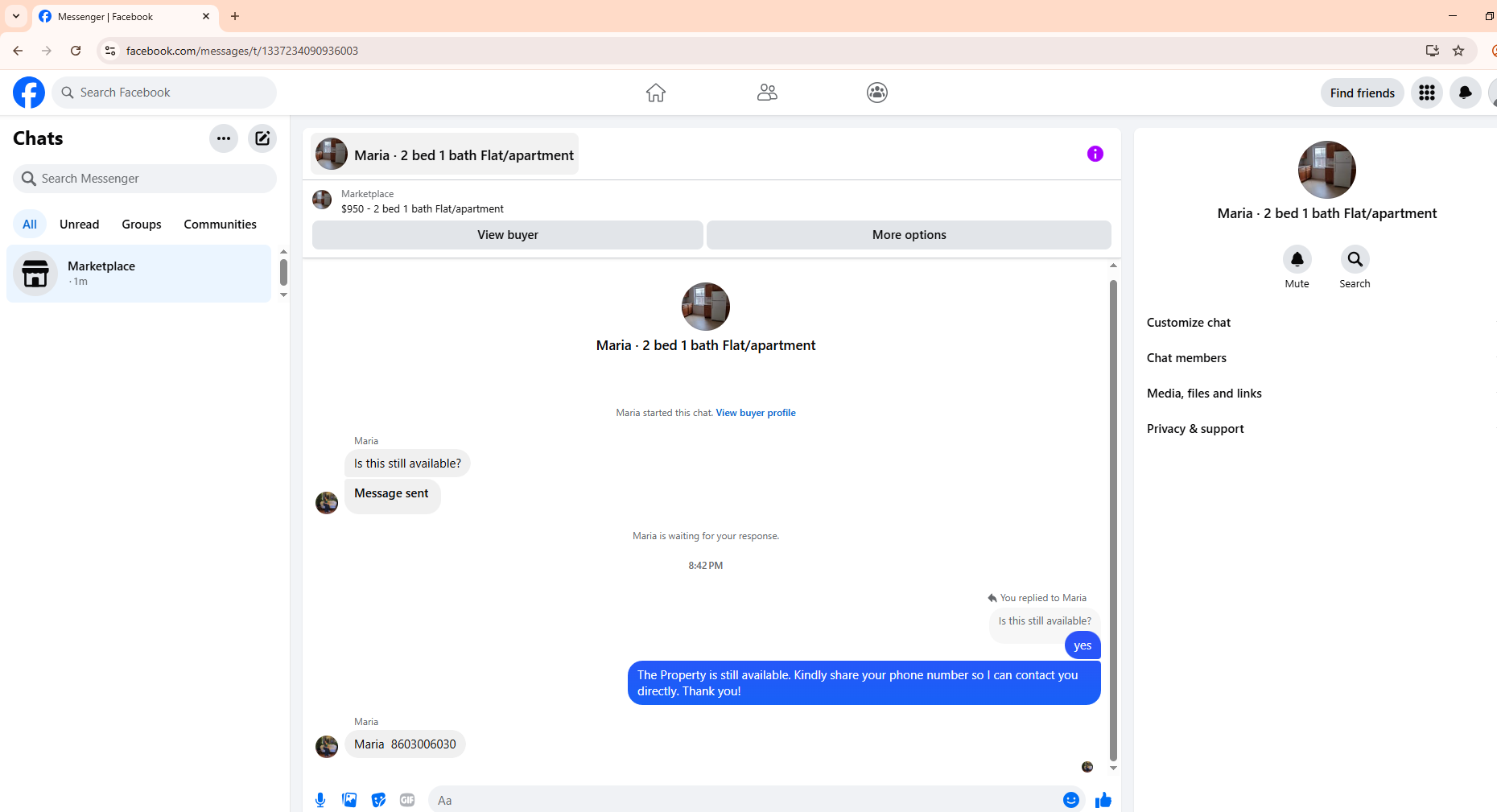Viewport: 1497px width, 812px height.
Task: Go back in browser history
Action: [x=18, y=51]
